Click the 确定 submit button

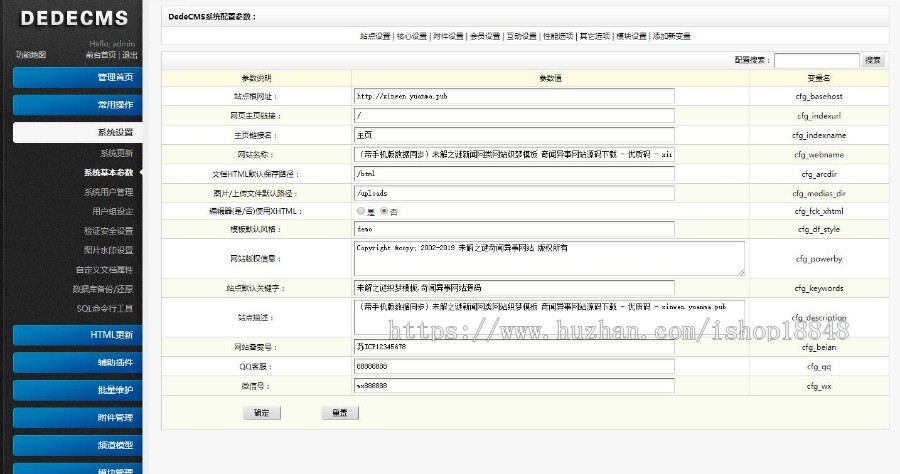click(262, 413)
